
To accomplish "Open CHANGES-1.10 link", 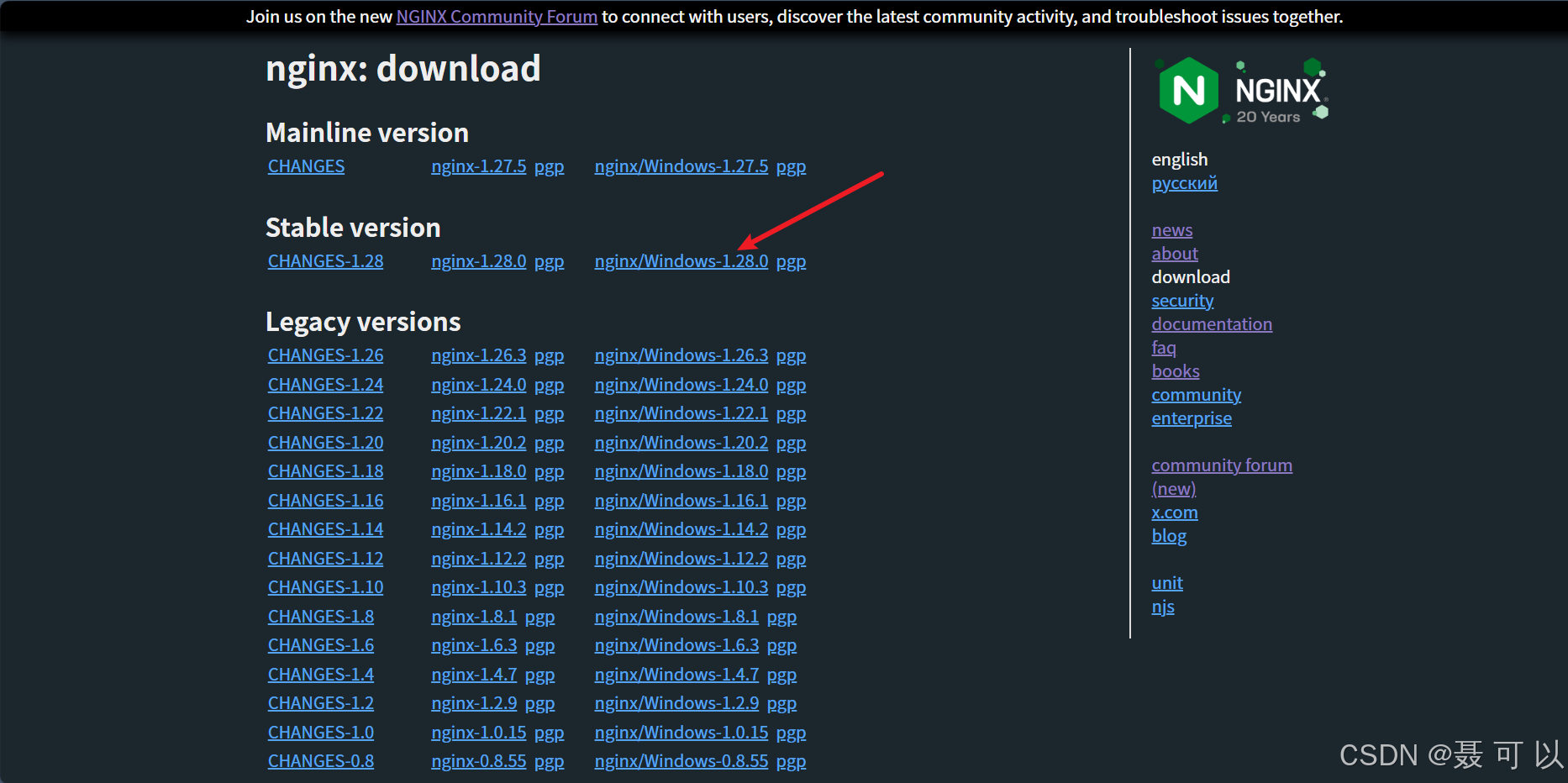I will (325, 587).
